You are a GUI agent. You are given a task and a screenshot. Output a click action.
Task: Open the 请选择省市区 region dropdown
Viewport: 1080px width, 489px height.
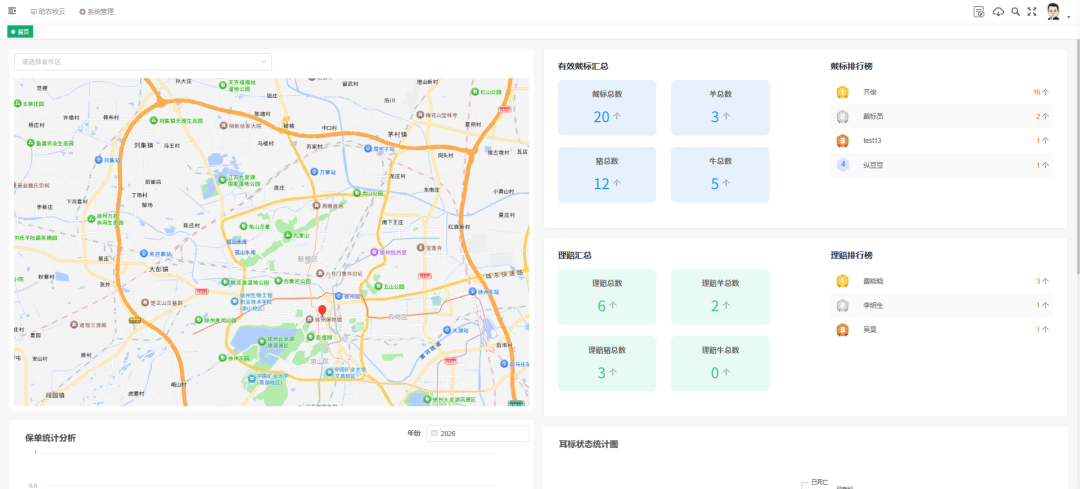pyautogui.click(x=142, y=62)
